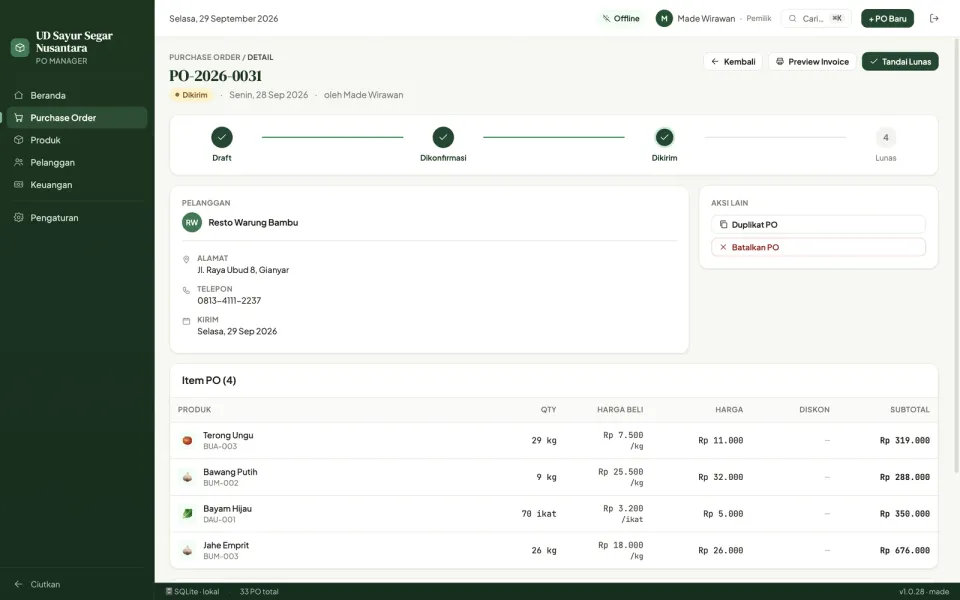Click the RW customer avatar

192,222
